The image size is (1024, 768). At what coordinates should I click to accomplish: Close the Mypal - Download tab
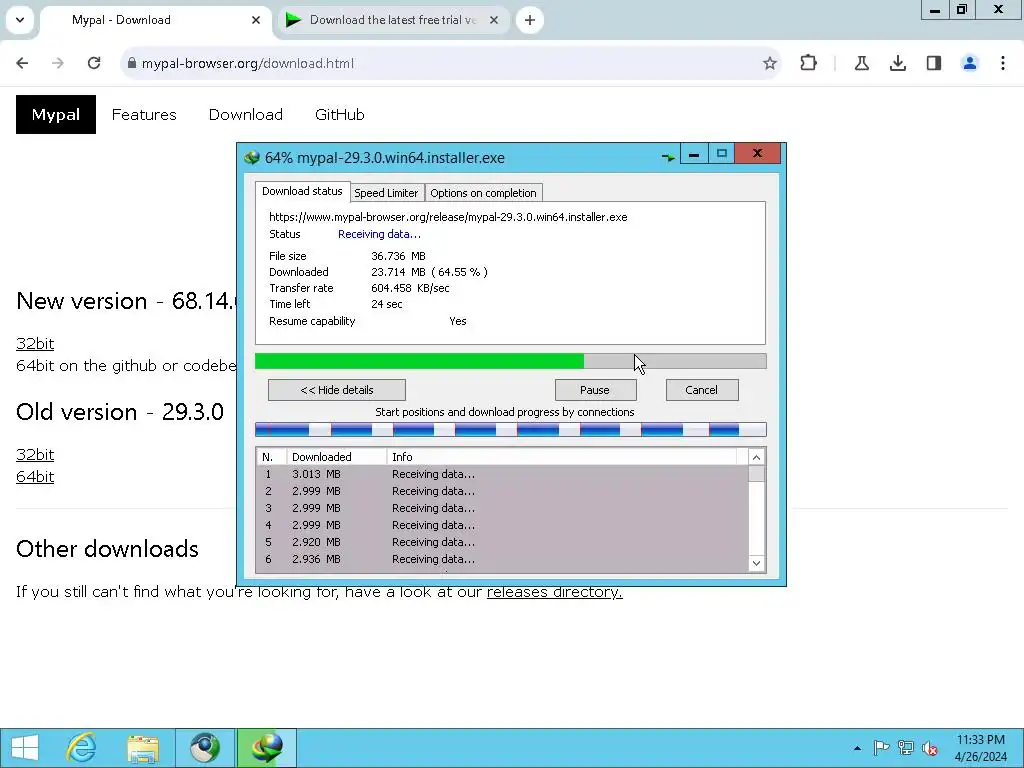pyautogui.click(x=256, y=20)
